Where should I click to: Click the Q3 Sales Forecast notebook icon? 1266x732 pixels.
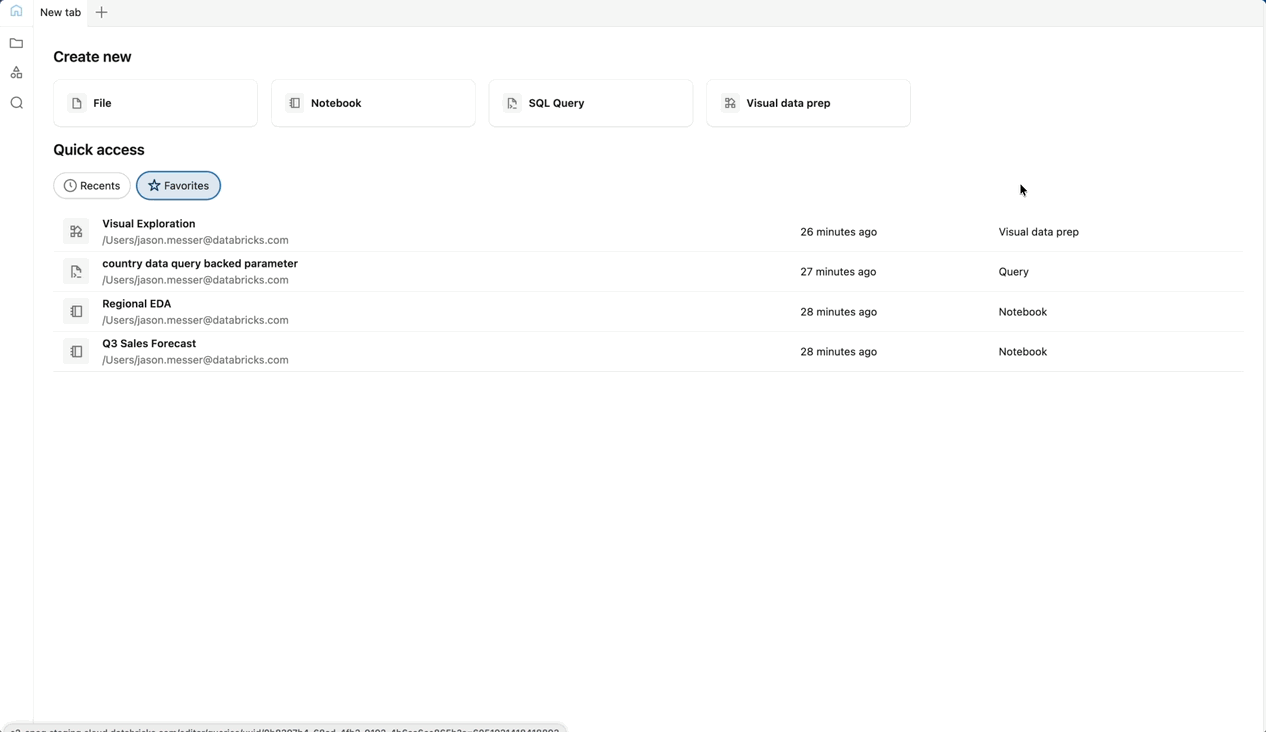pyautogui.click(x=76, y=352)
